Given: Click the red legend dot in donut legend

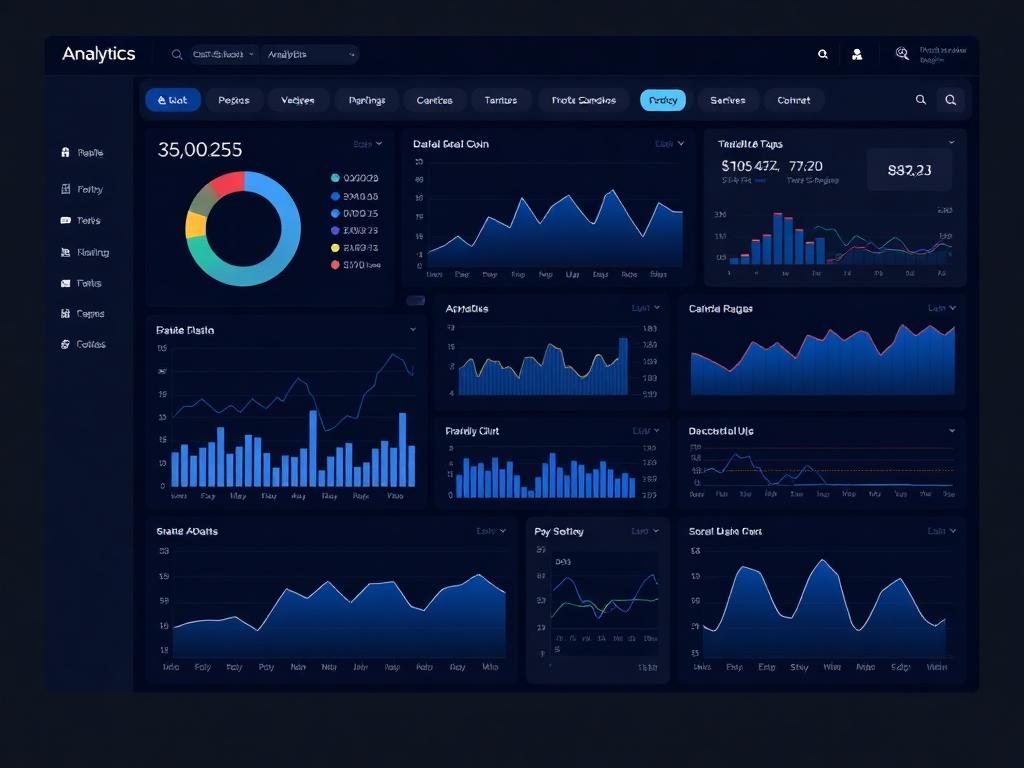Looking at the screenshot, I should [x=335, y=264].
